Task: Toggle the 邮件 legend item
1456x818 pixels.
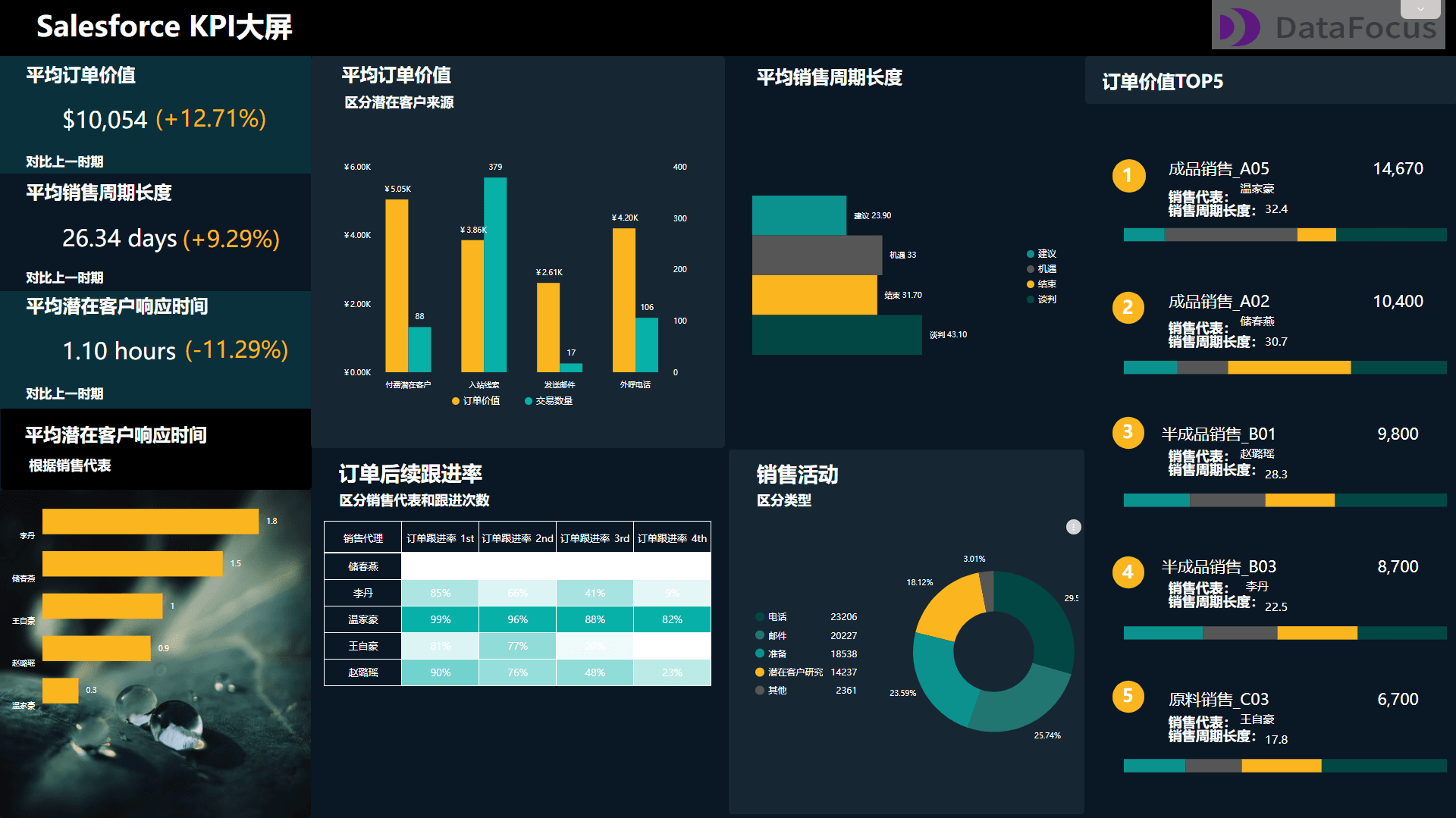Action: [x=771, y=635]
